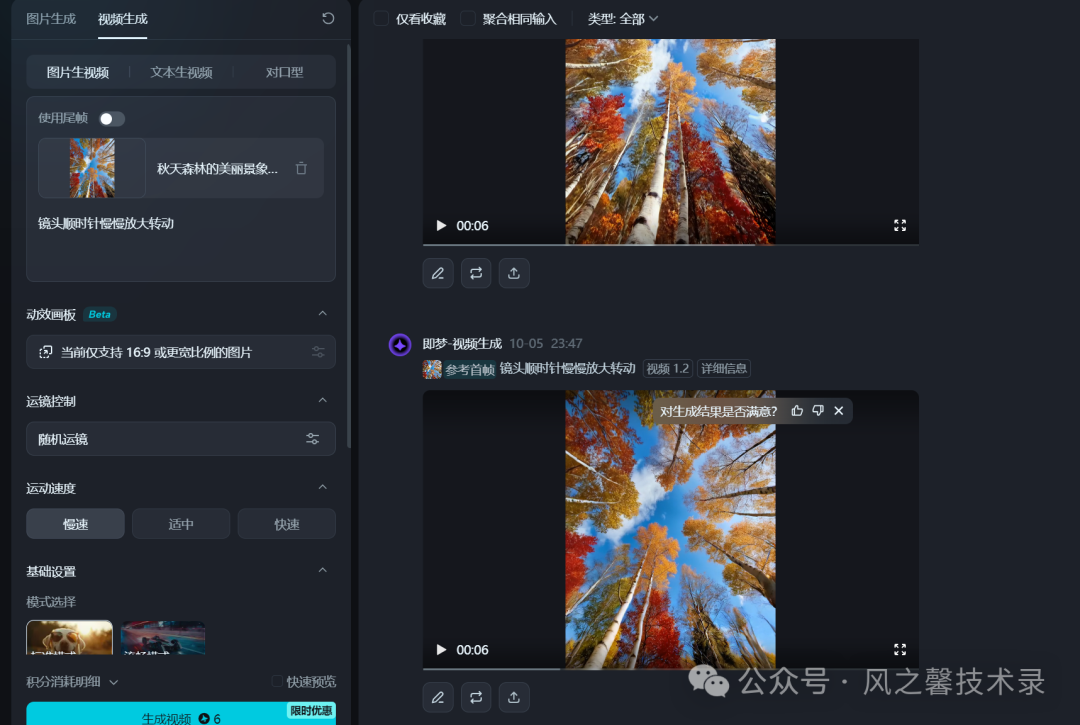Click the 秋天森林的美丽景象... file text
Image resolution: width=1080 pixels, height=725 pixels.
coord(217,169)
